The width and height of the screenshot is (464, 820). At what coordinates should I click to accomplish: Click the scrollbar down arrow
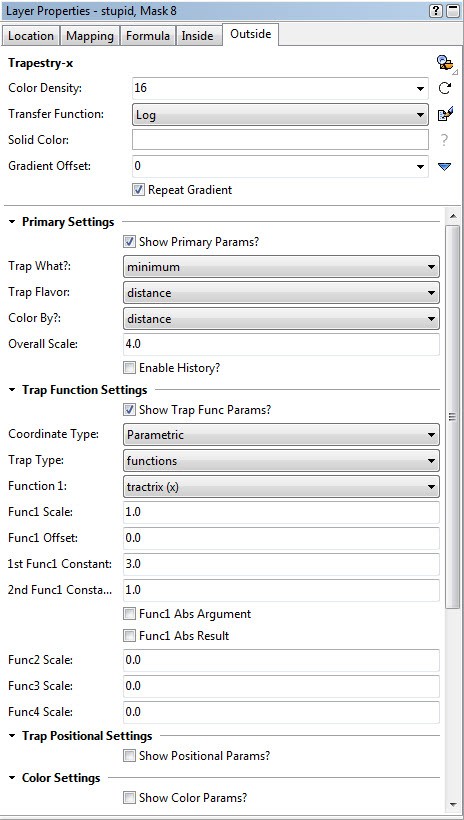tap(453, 804)
